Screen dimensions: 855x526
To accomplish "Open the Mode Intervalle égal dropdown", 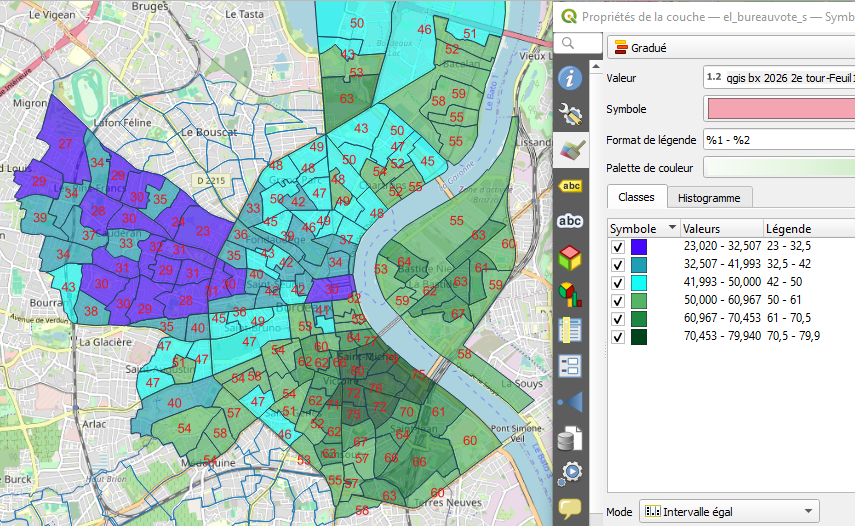I will (x=729, y=511).
